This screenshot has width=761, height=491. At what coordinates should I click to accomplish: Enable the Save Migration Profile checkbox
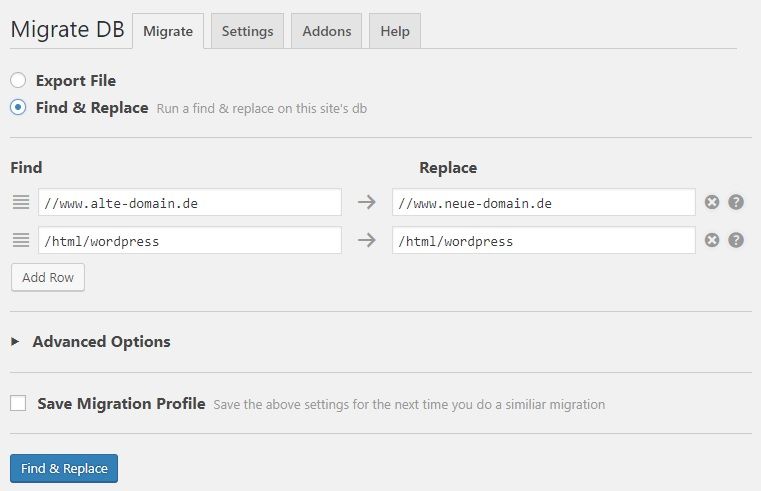(x=18, y=403)
